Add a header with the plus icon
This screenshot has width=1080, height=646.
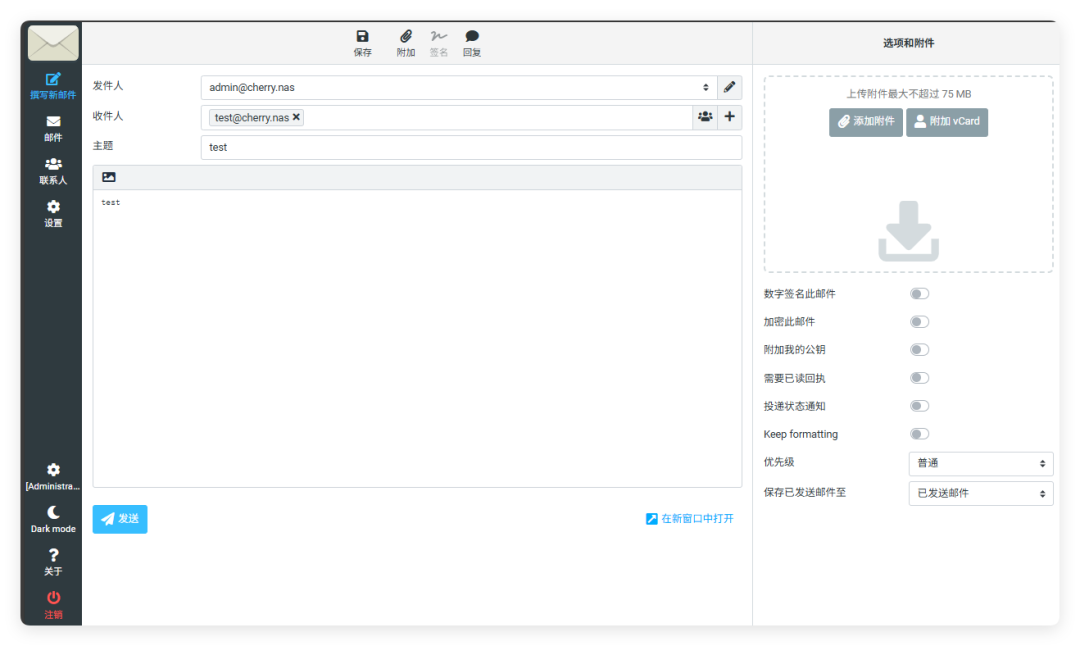[x=729, y=117]
